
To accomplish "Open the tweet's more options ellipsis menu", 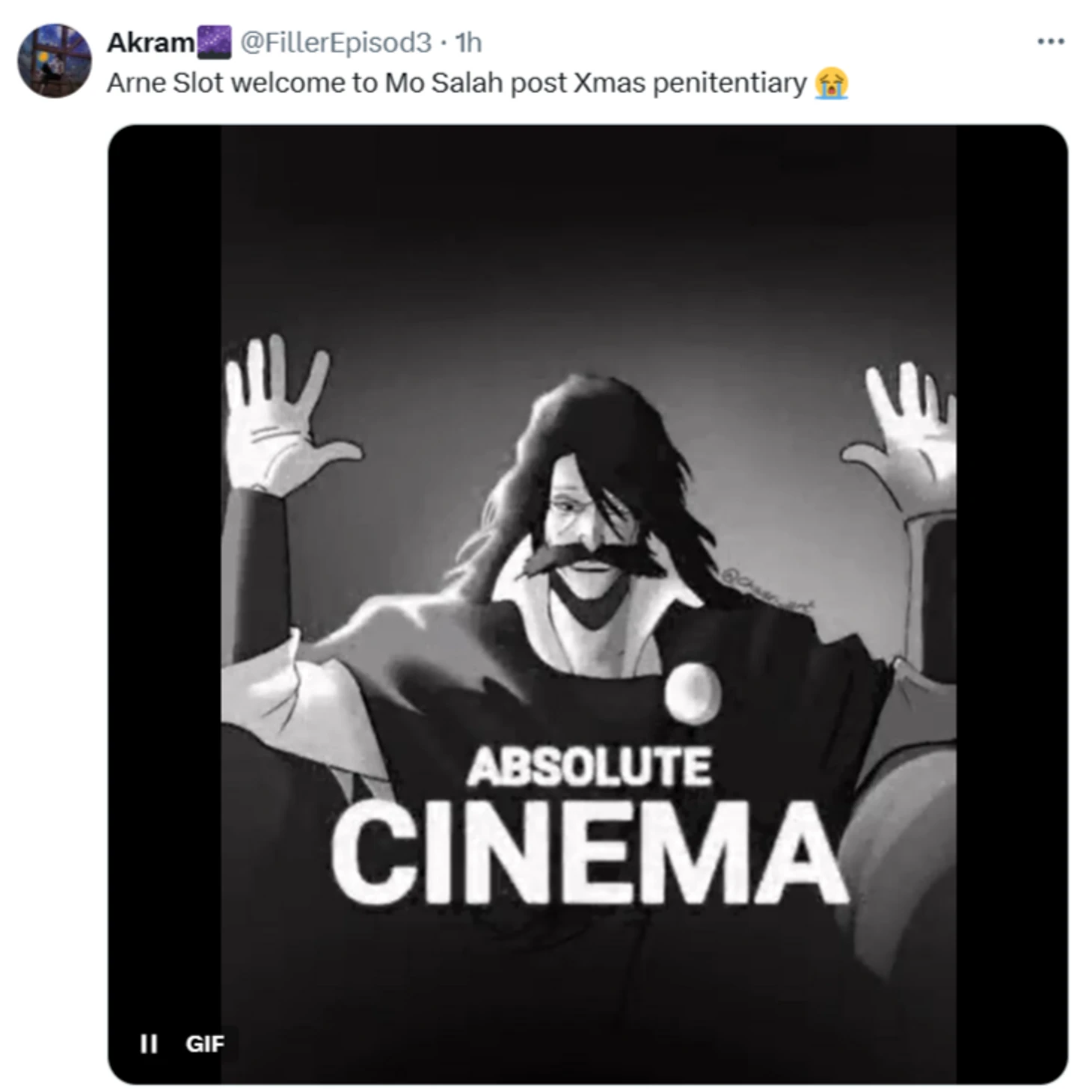I will point(1049,41).
